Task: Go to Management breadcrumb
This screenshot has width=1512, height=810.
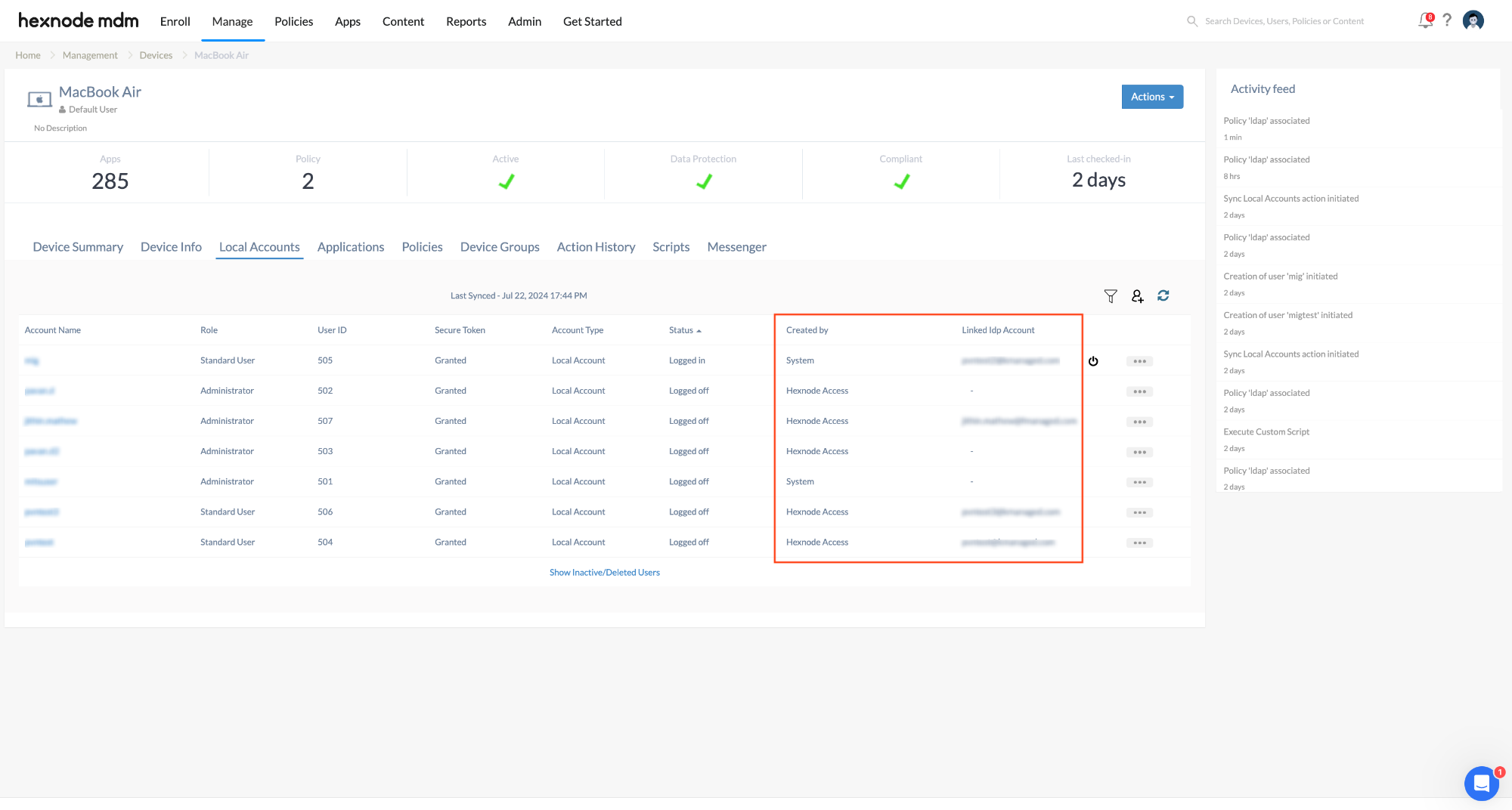Action: point(90,55)
